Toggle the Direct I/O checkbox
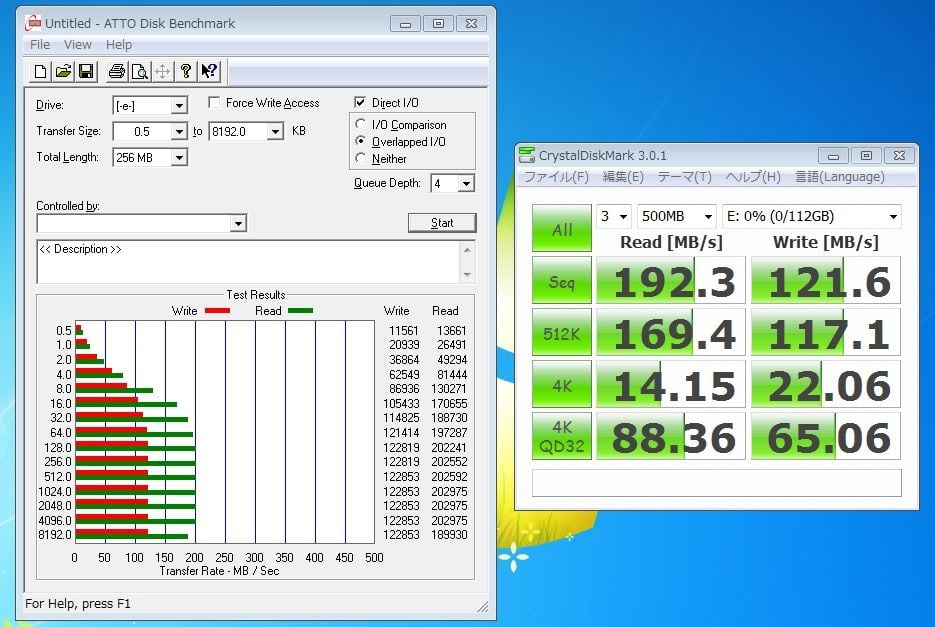The image size is (935, 627). coord(360,103)
